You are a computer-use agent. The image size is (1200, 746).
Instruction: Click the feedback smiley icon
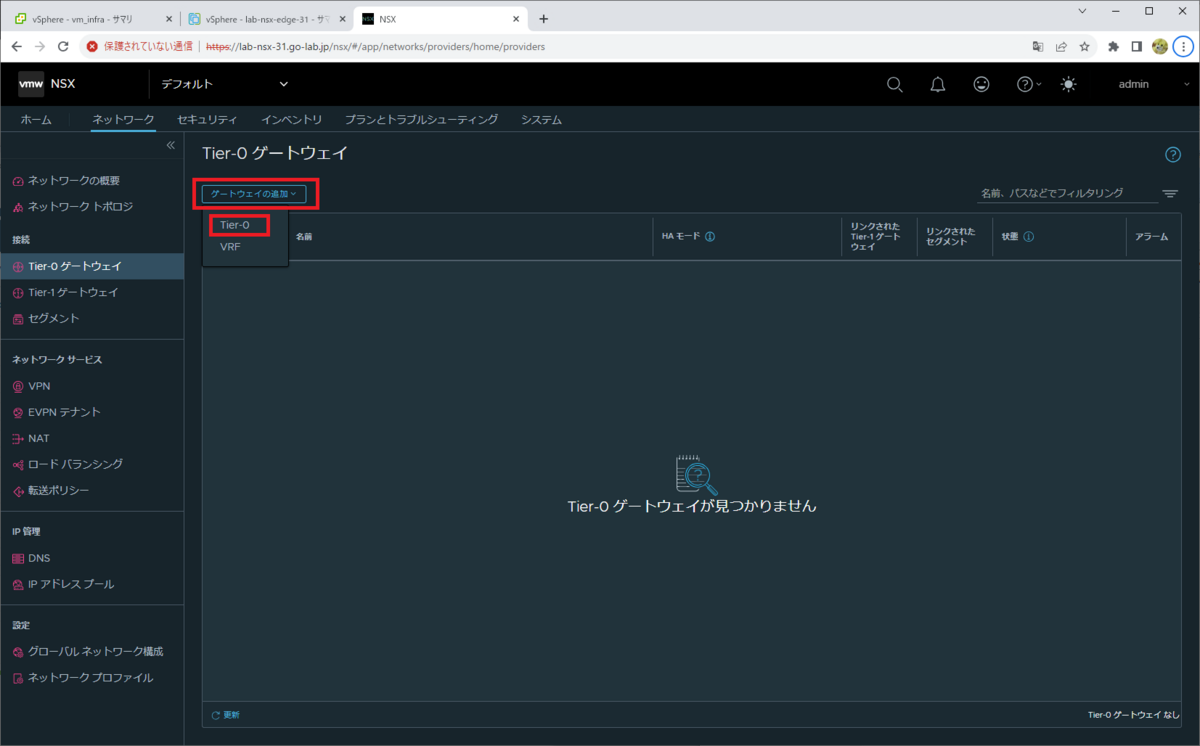(982, 84)
